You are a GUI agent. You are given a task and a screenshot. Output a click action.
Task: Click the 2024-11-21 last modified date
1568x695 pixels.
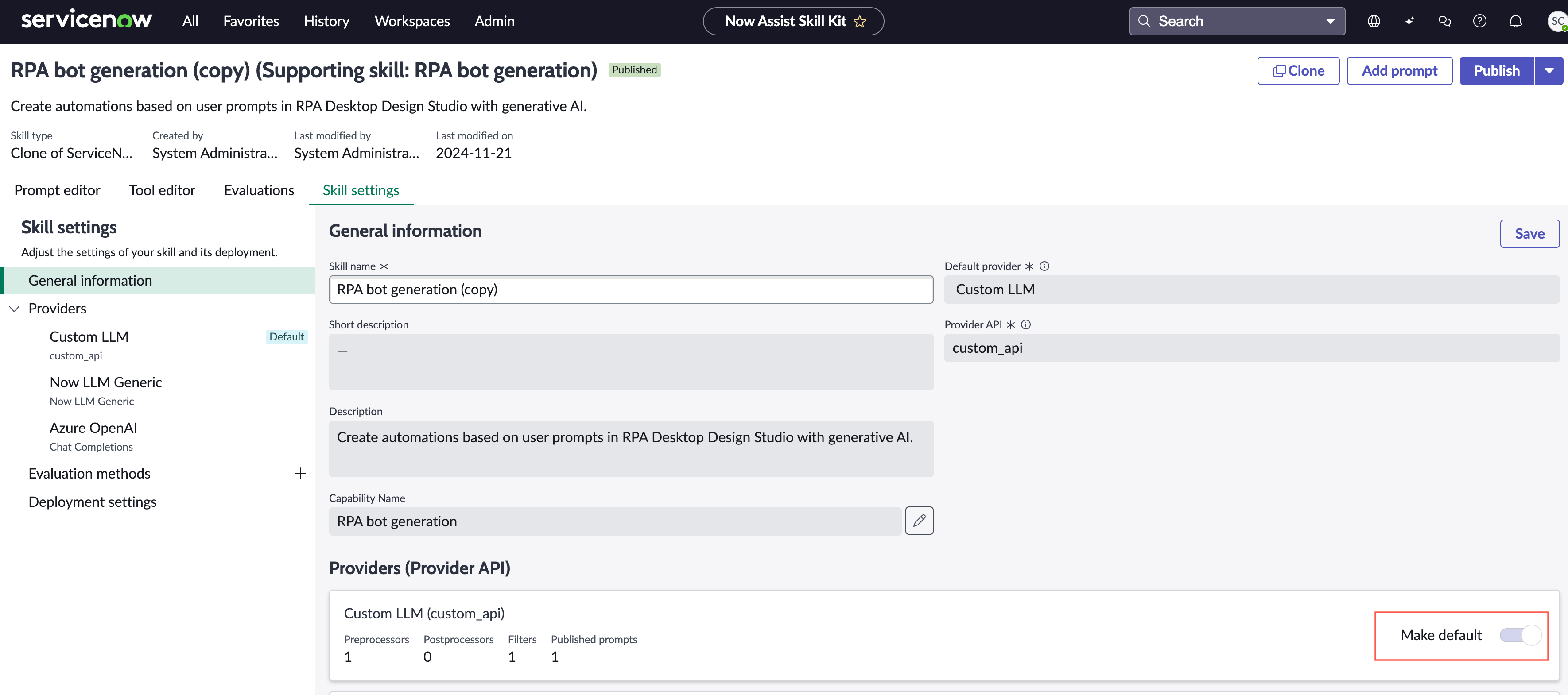[474, 153]
